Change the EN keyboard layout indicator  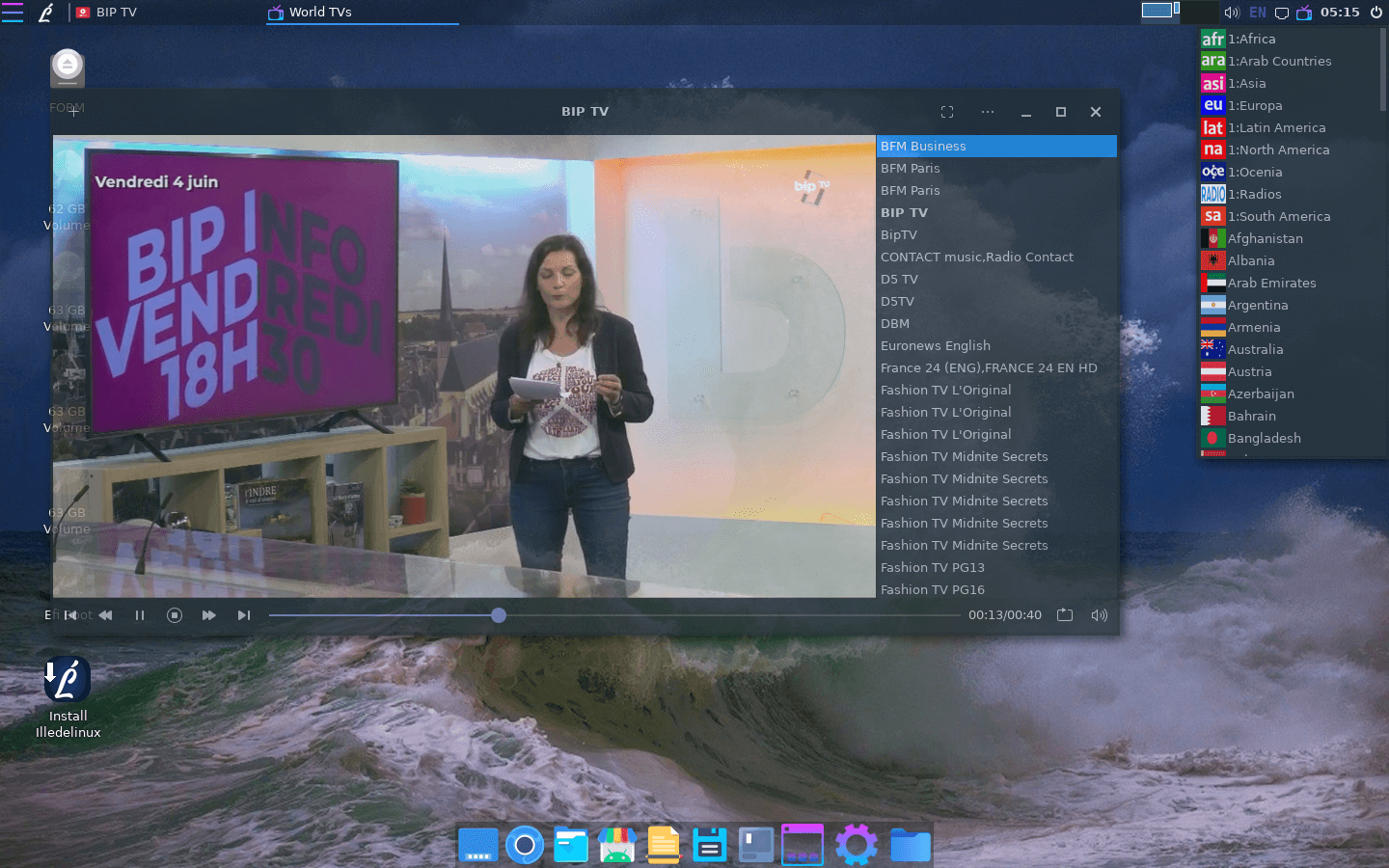(1258, 13)
